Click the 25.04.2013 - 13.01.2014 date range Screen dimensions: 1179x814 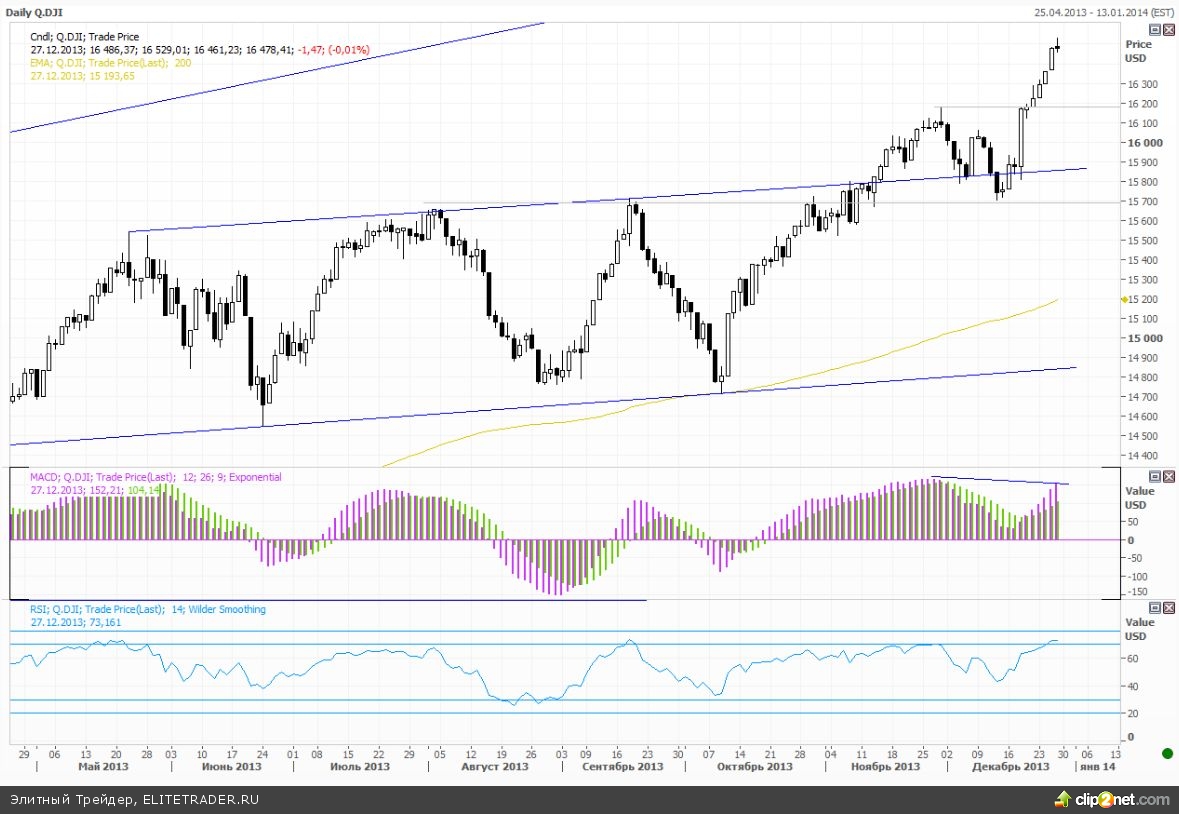tap(1104, 12)
